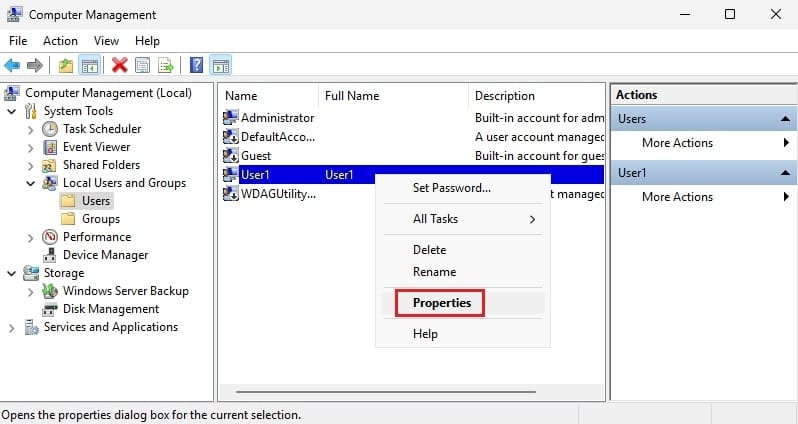Expand the Performance node
798x424 pixels.
pyautogui.click(x=31, y=237)
